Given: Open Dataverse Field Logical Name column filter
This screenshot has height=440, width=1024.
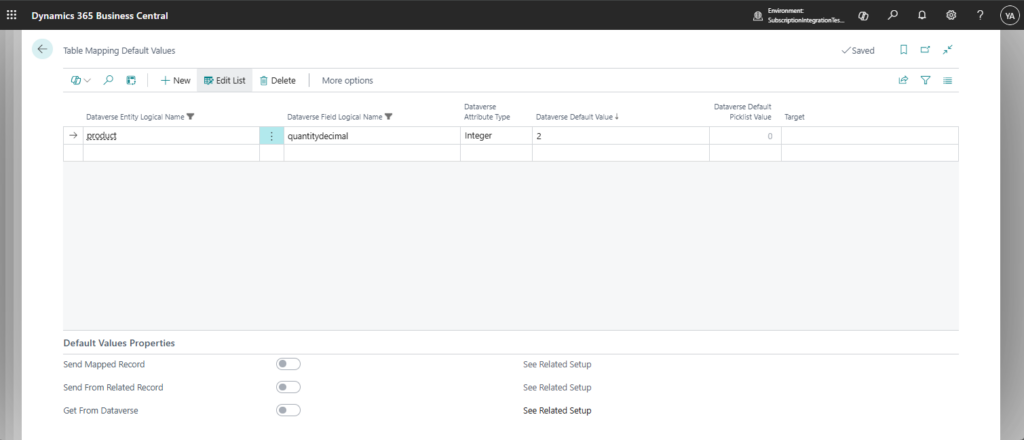Looking at the screenshot, I should (x=389, y=117).
